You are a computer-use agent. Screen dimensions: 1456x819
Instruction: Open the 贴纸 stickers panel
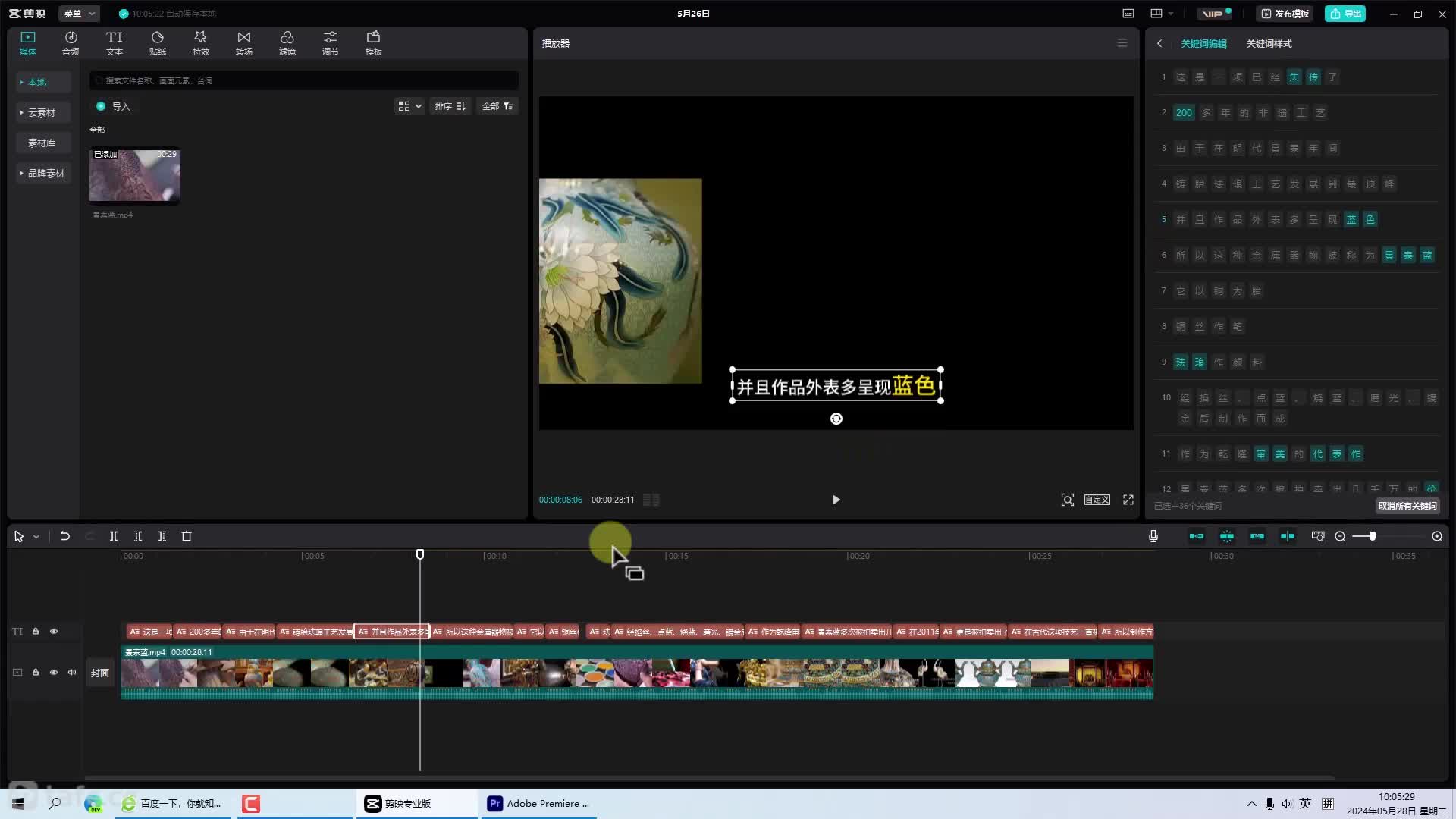157,43
